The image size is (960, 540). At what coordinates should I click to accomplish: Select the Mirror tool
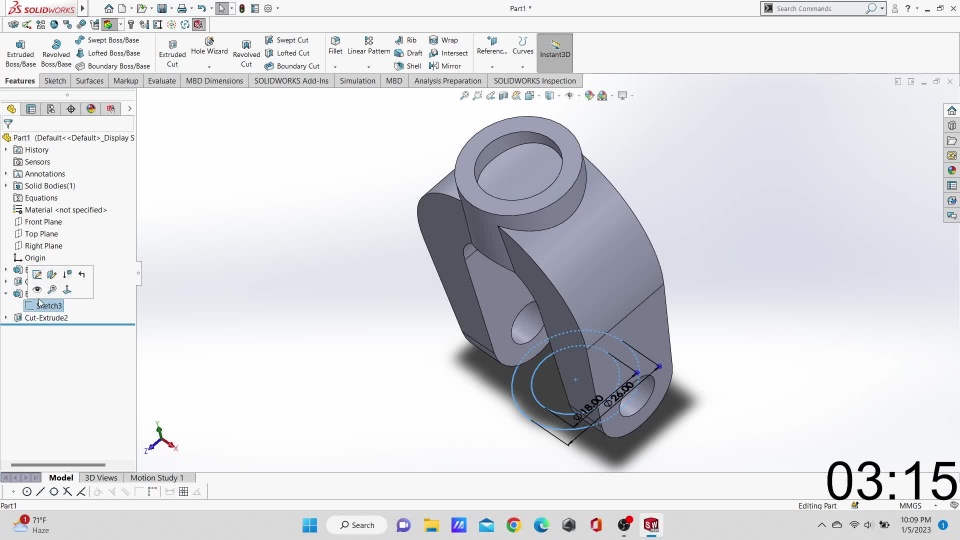click(x=445, y=66)
